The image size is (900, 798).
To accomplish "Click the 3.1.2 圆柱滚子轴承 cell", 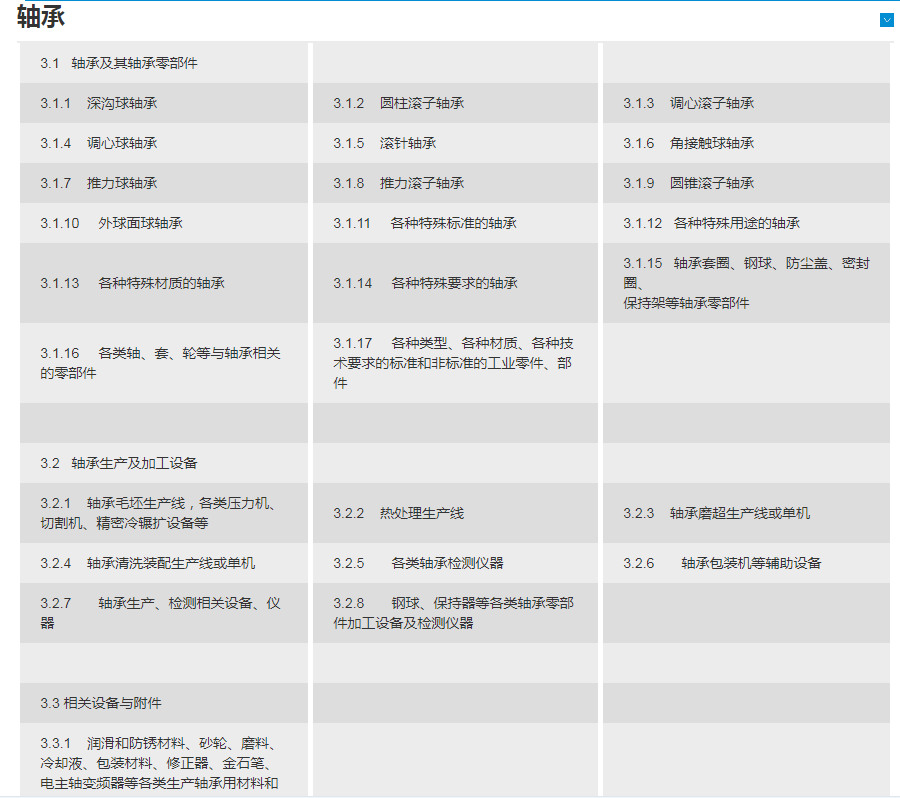I will point(455,103).
